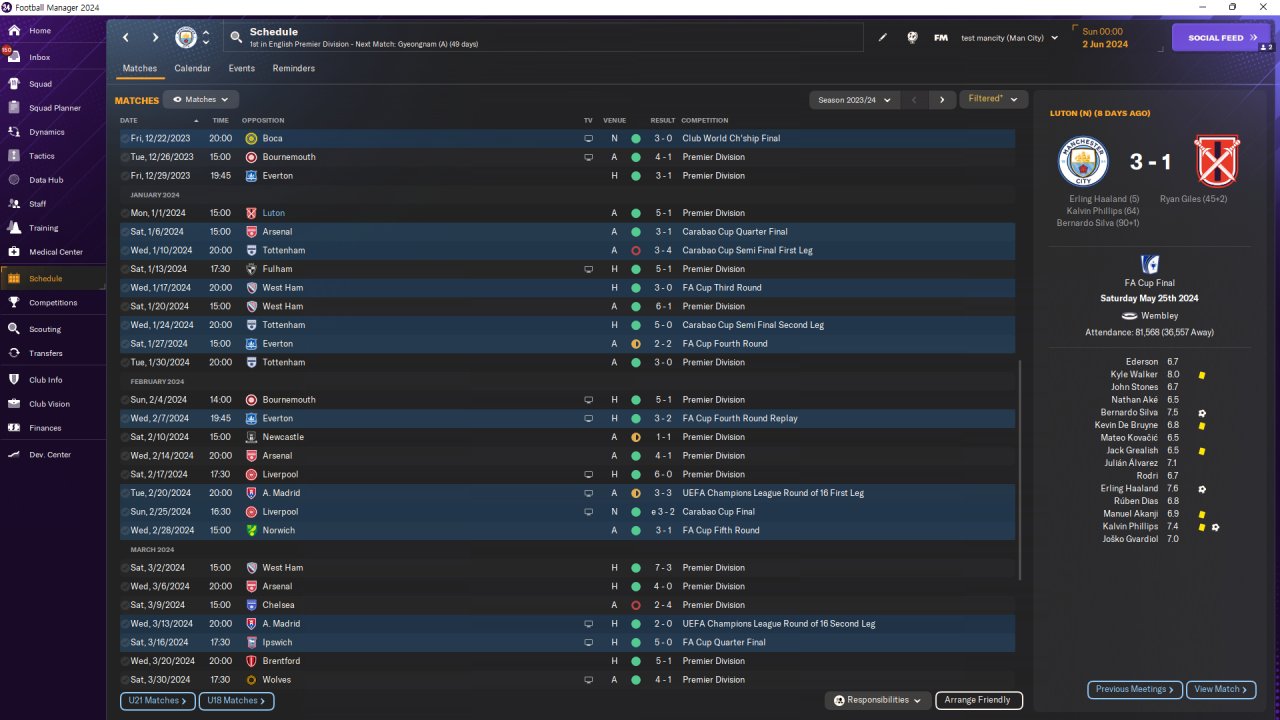Click the Previous Meetings button
Image resolution: width=1280 pixels, height=720 pixels.
click(x=1135, y=689)
